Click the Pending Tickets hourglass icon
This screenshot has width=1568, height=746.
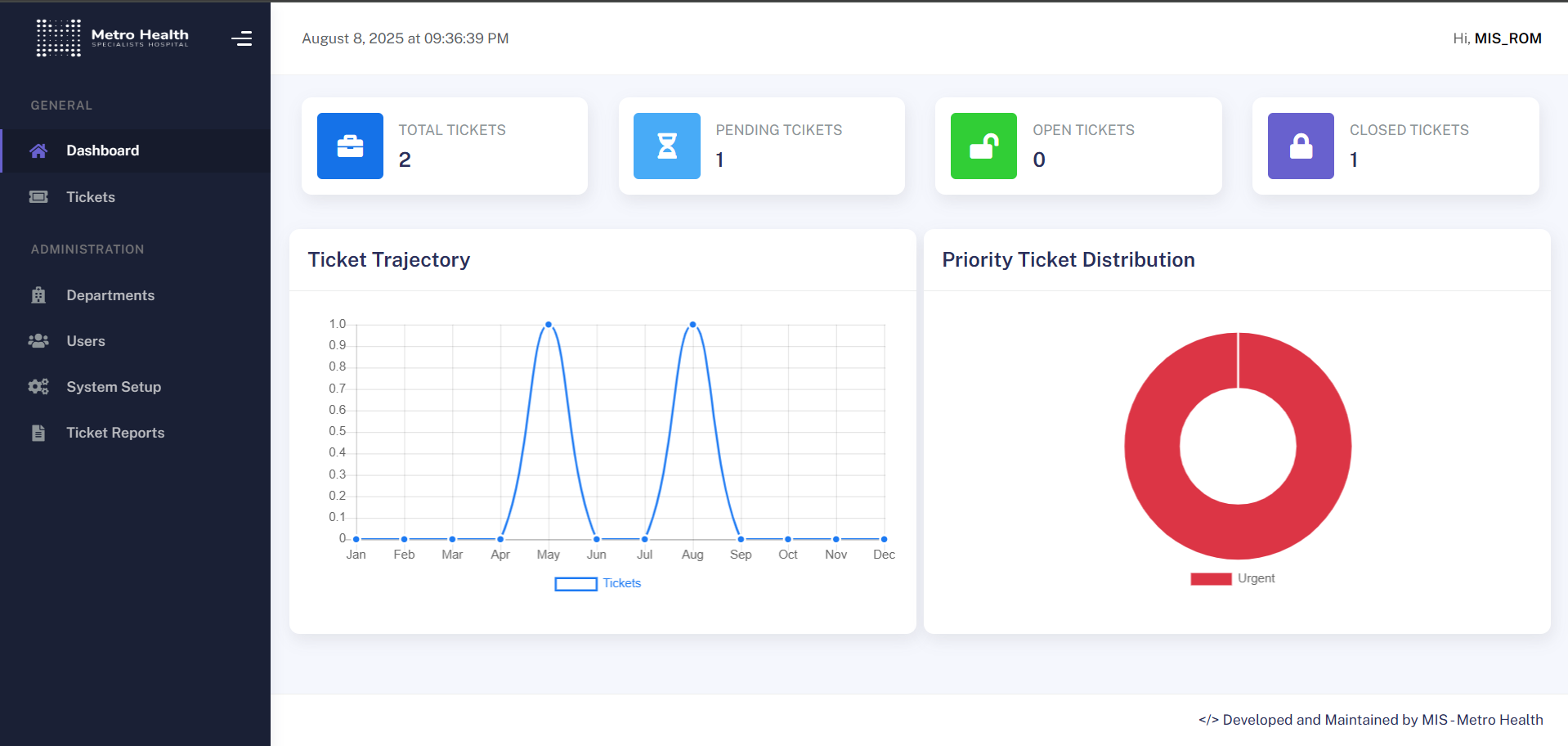pos(667,146)
